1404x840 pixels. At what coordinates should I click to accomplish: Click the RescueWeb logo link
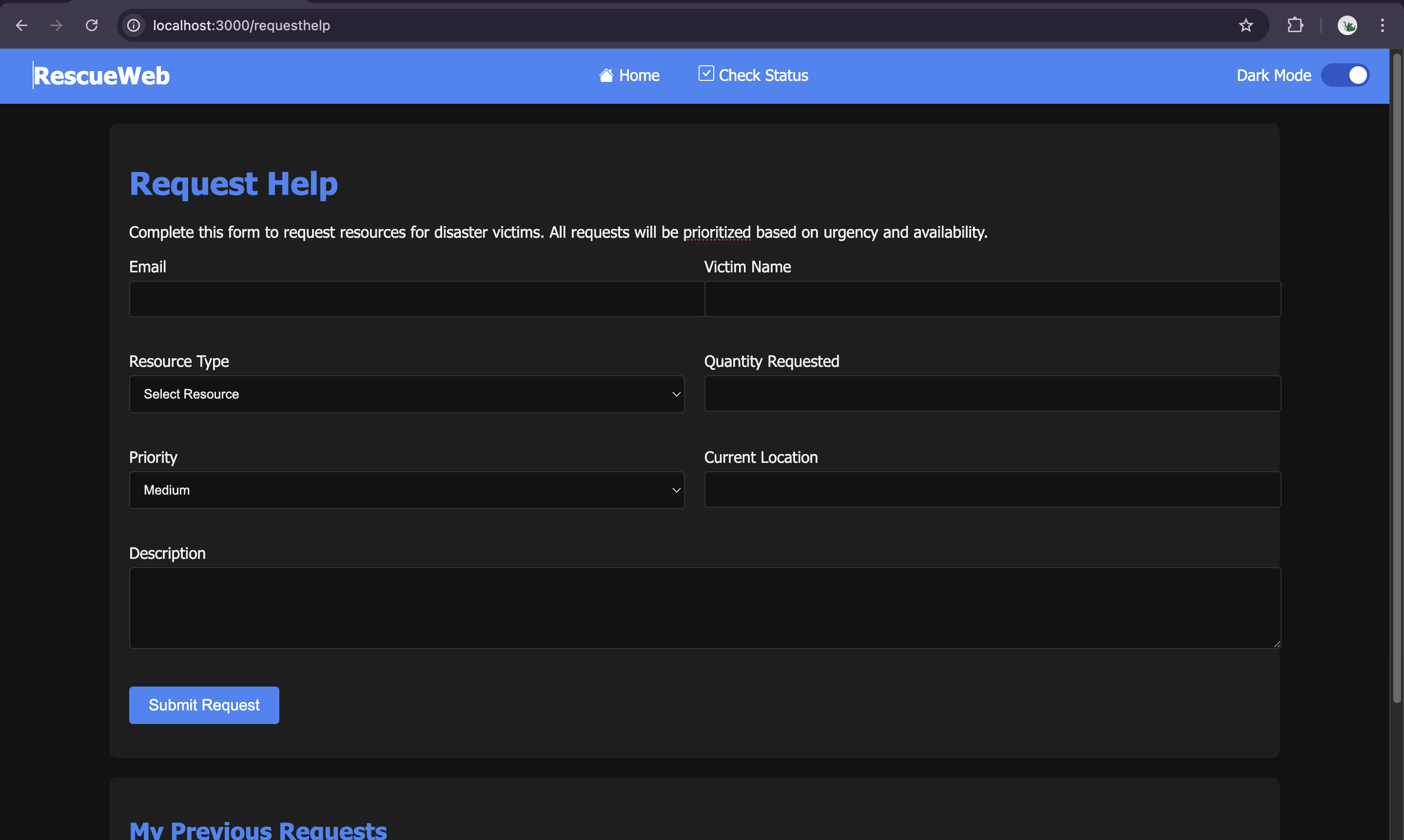coord(101,76)
